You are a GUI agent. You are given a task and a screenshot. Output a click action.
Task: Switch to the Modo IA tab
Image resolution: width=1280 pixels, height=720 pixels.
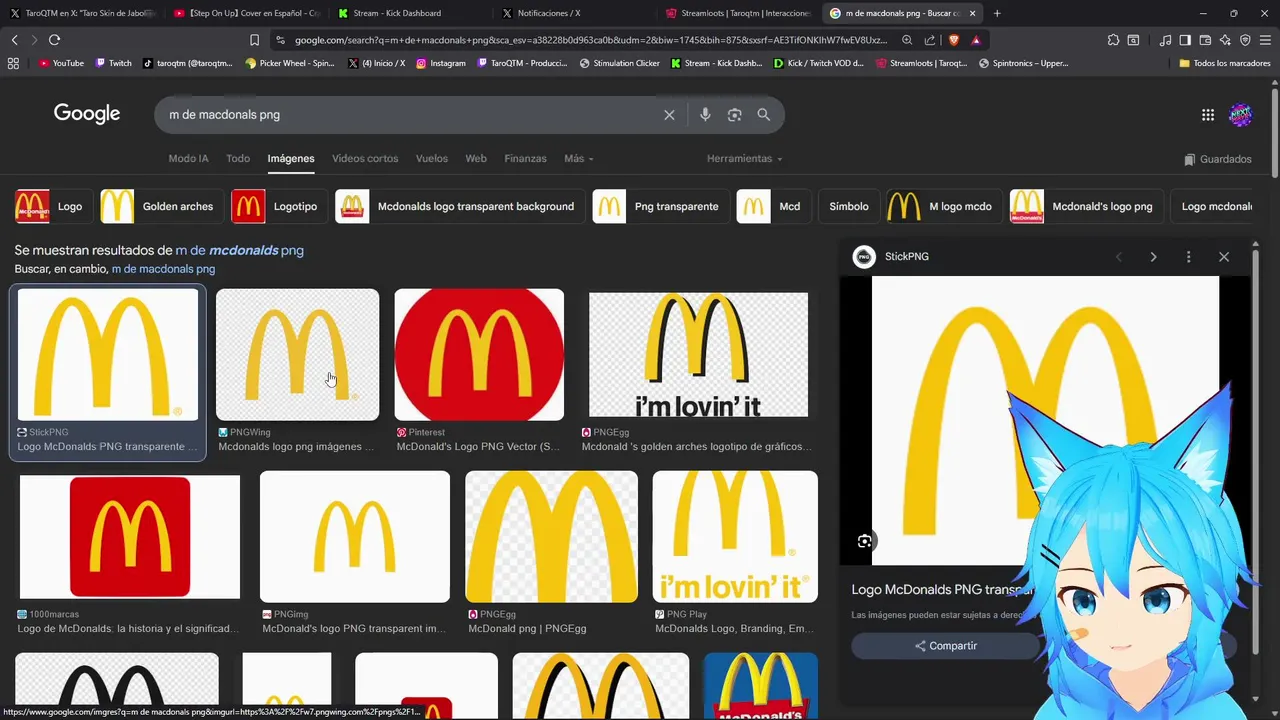click(x=188, y=159)
